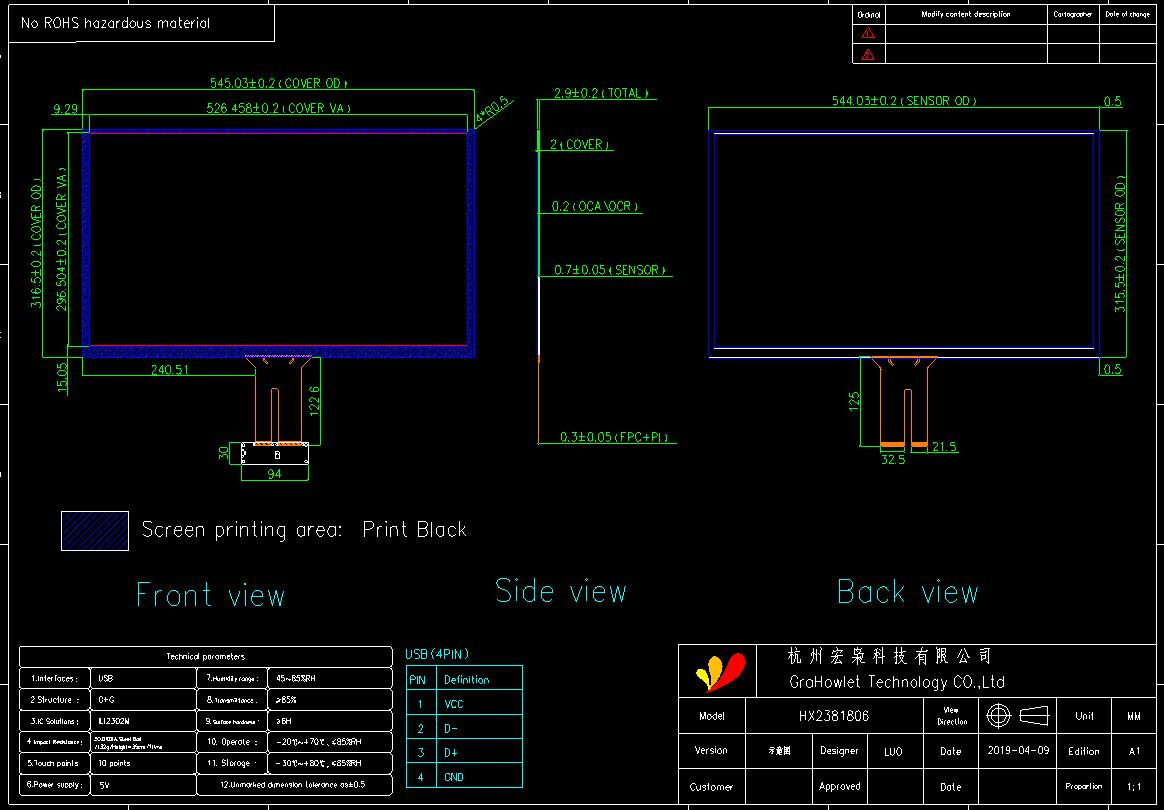The width and height of the screenshot is (1164, 810).
Task: Select the '0.7±0.05 (SENSOR)' thickness label
Action: 609,270
